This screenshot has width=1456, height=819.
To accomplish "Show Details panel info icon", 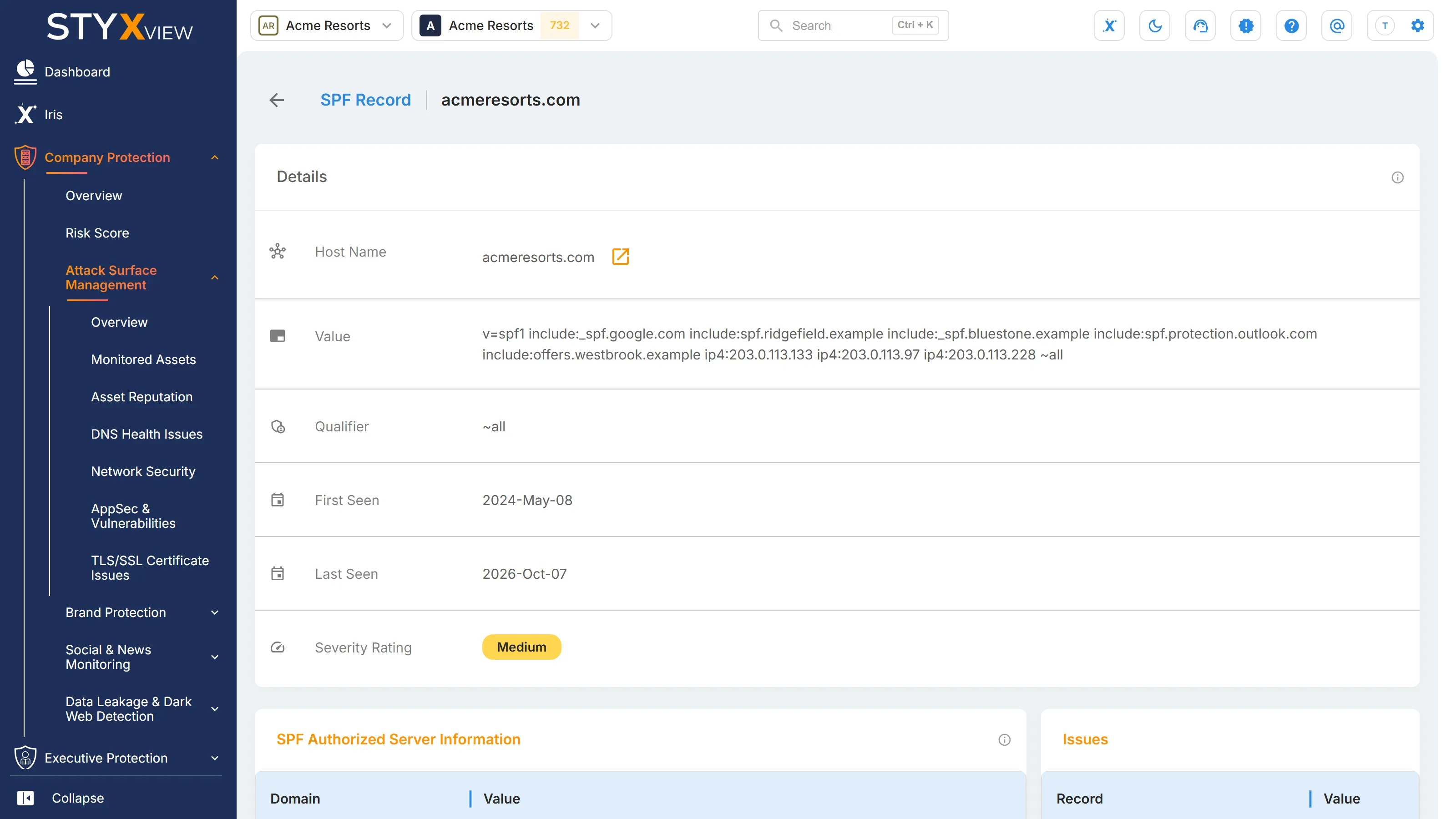I will (x=1397, y=177).
